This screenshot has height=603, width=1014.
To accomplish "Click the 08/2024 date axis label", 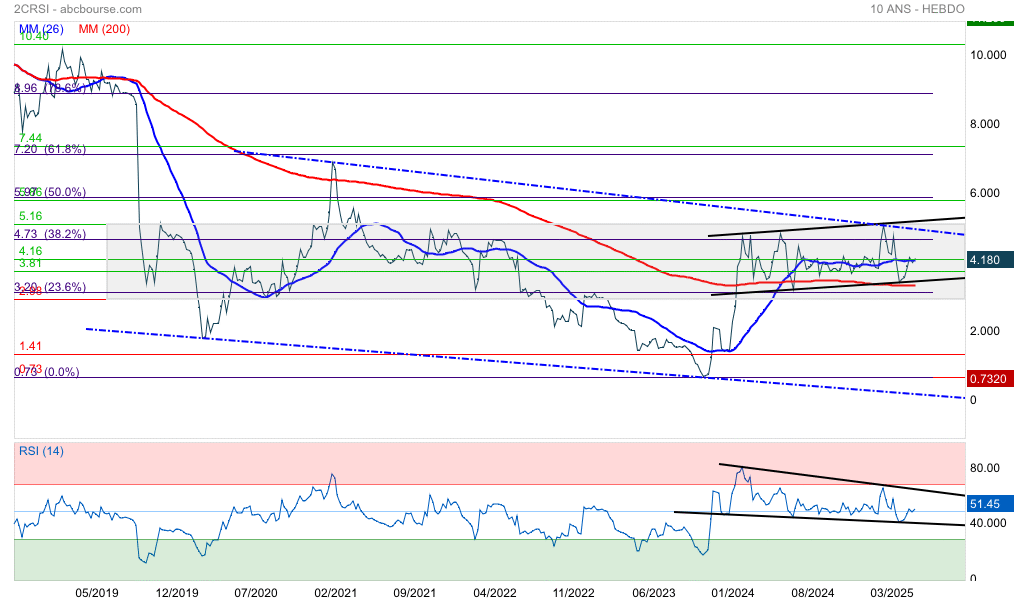I will (x=813, y=593).
